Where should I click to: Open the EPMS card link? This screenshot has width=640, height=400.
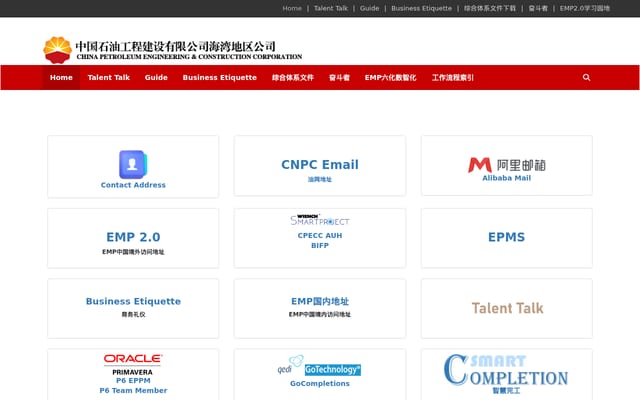tap(507, 237)
